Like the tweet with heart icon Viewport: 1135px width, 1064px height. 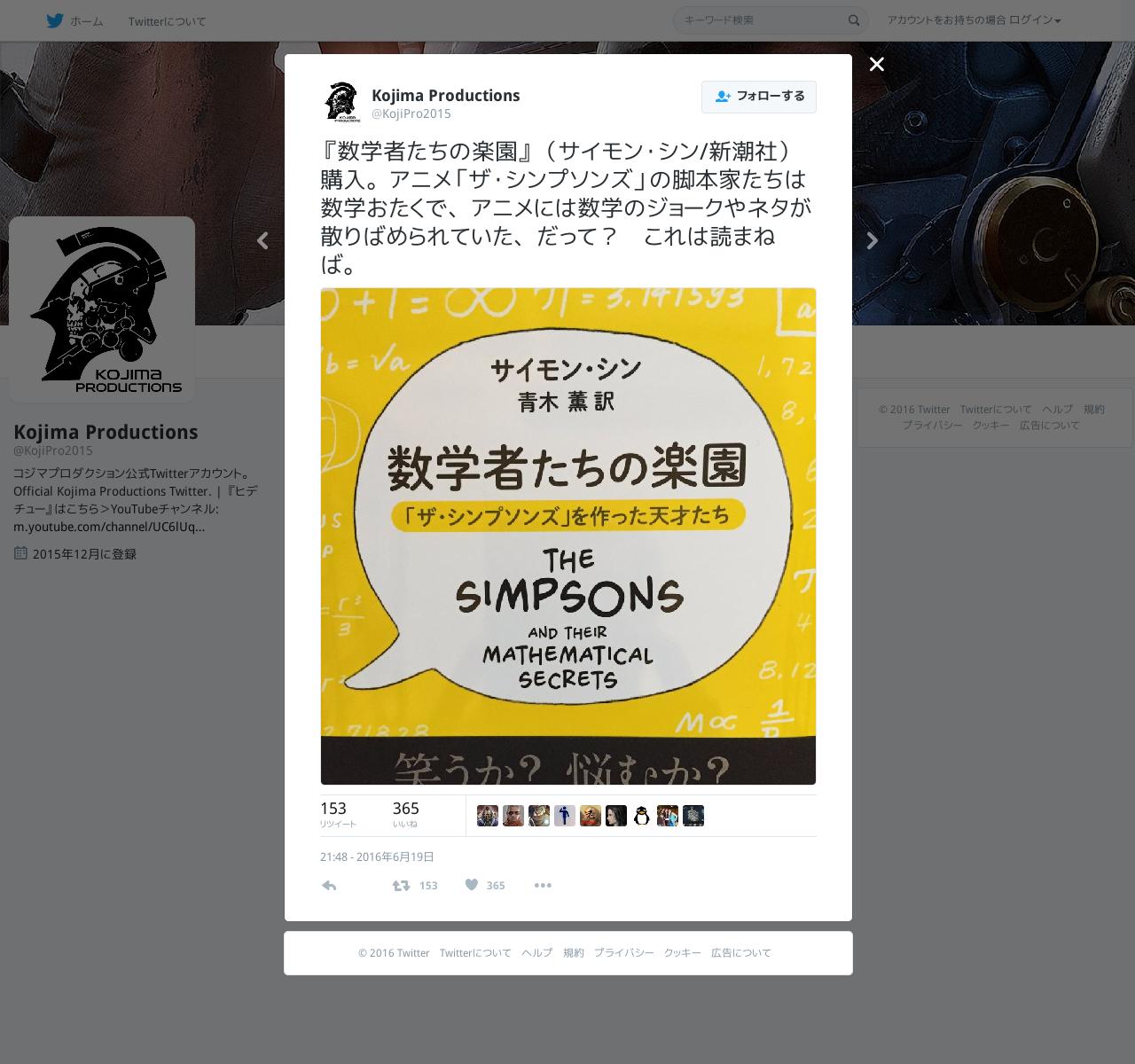[x=472, y=885]
